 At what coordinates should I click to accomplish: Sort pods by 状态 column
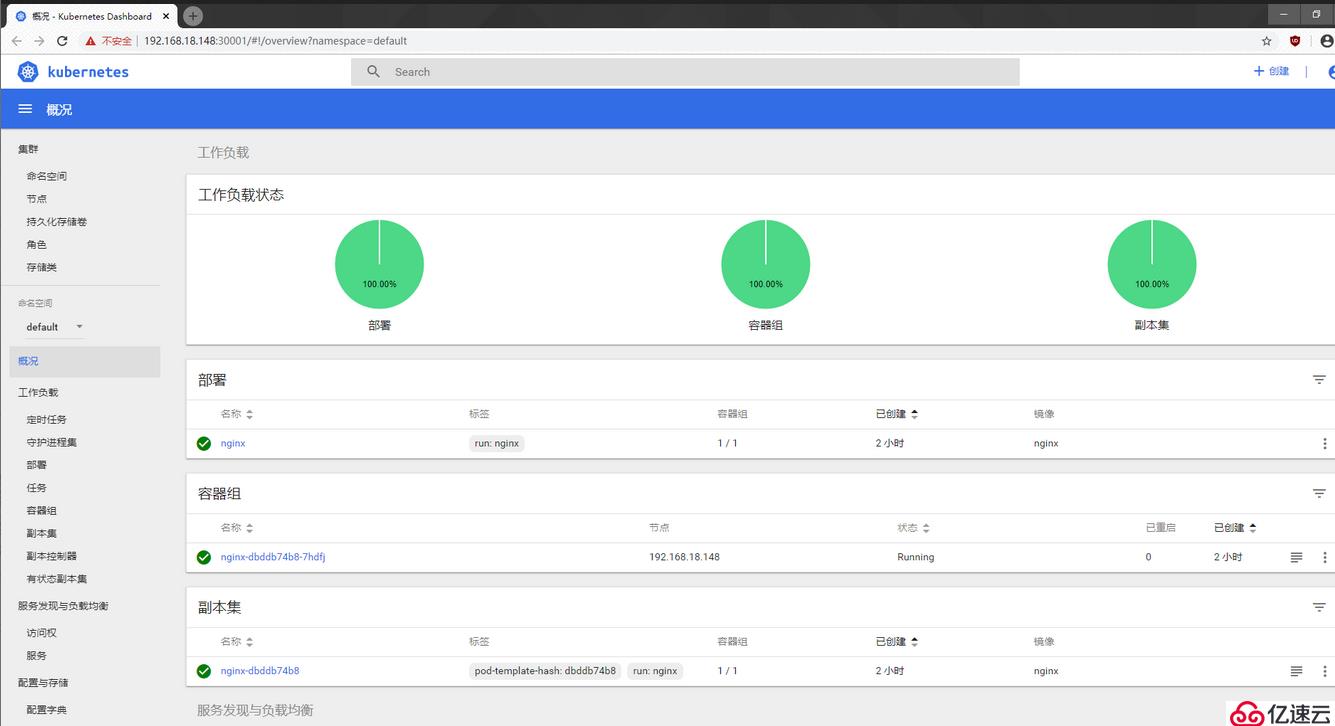point(914,528)
